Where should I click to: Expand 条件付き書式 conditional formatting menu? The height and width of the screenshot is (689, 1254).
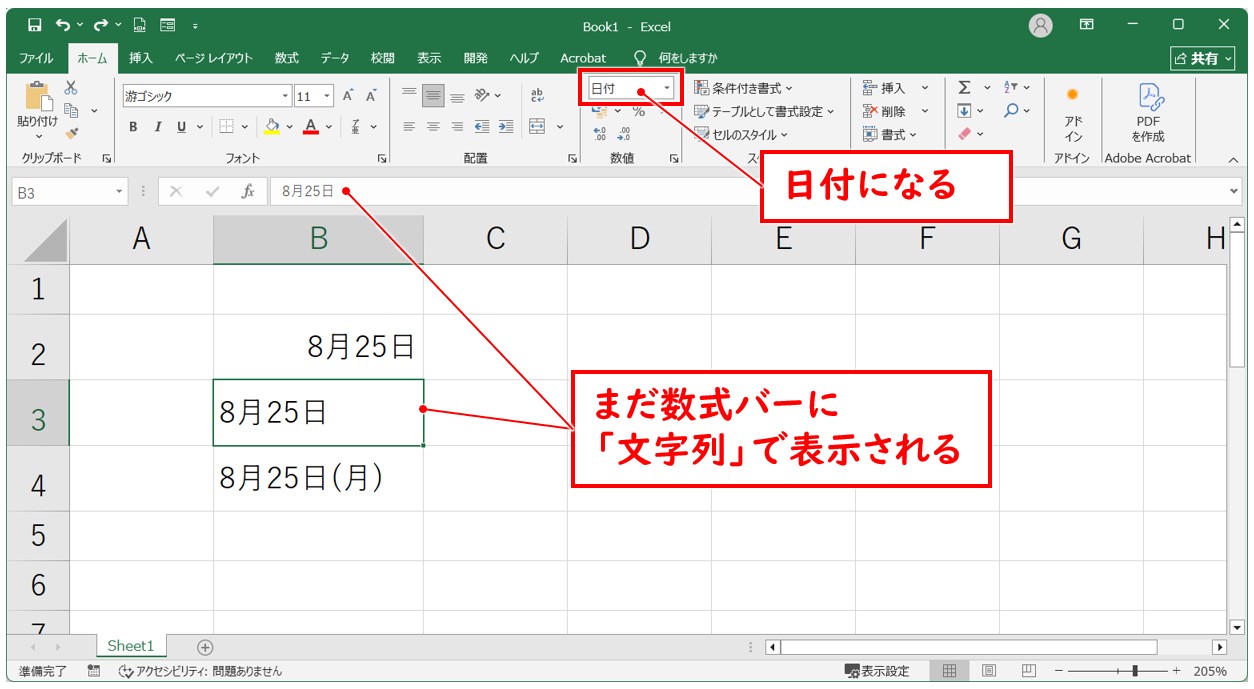tap(743, 88)
